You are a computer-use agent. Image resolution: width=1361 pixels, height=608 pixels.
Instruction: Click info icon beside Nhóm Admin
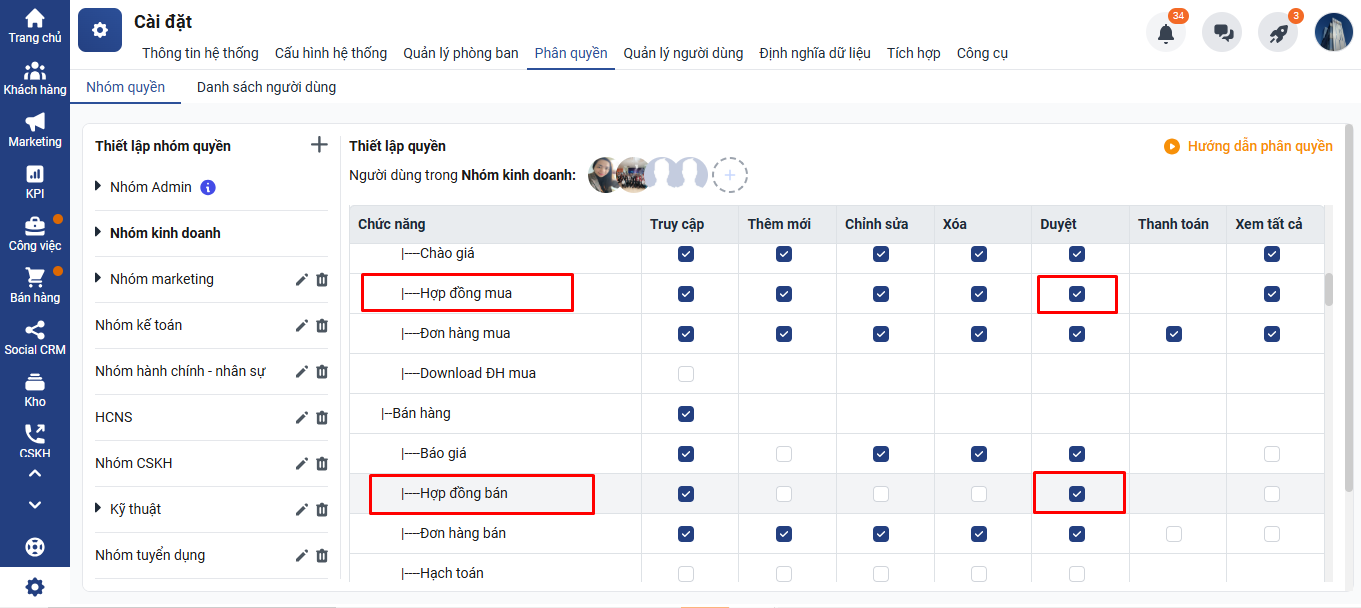[x=208, y=187]
